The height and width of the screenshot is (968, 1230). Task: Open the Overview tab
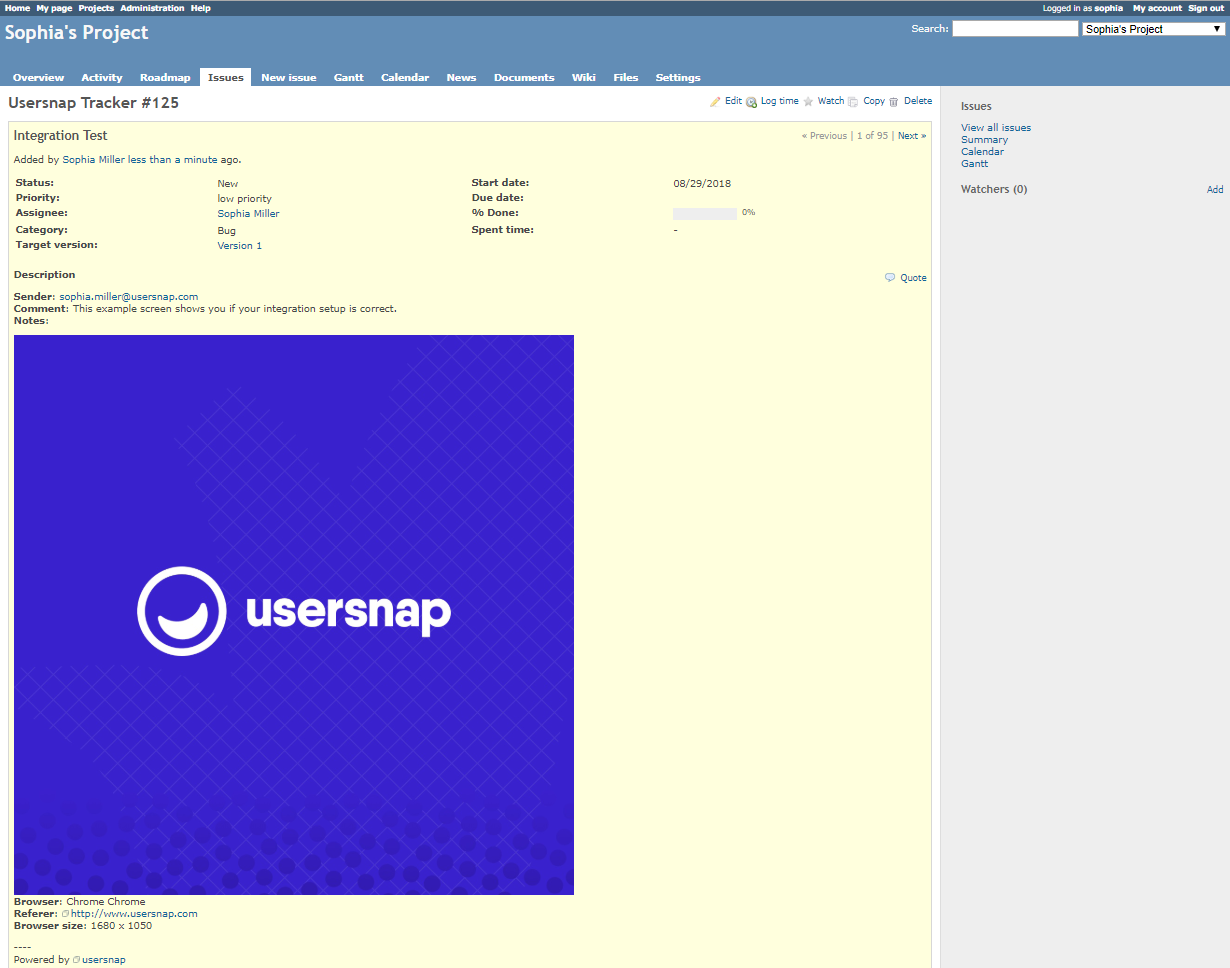38,78
